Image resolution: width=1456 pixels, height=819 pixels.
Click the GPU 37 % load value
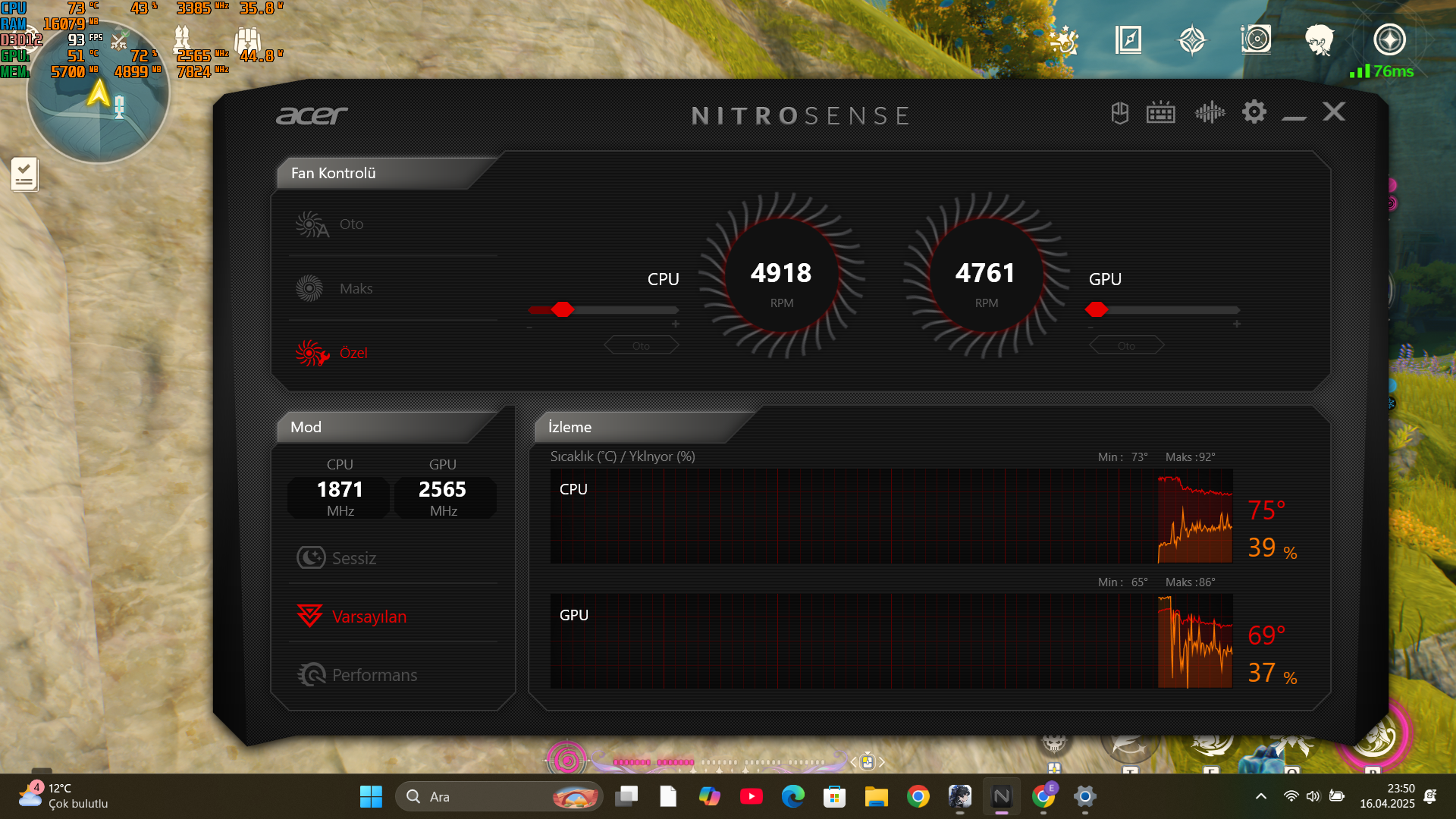click(1272, 673)
